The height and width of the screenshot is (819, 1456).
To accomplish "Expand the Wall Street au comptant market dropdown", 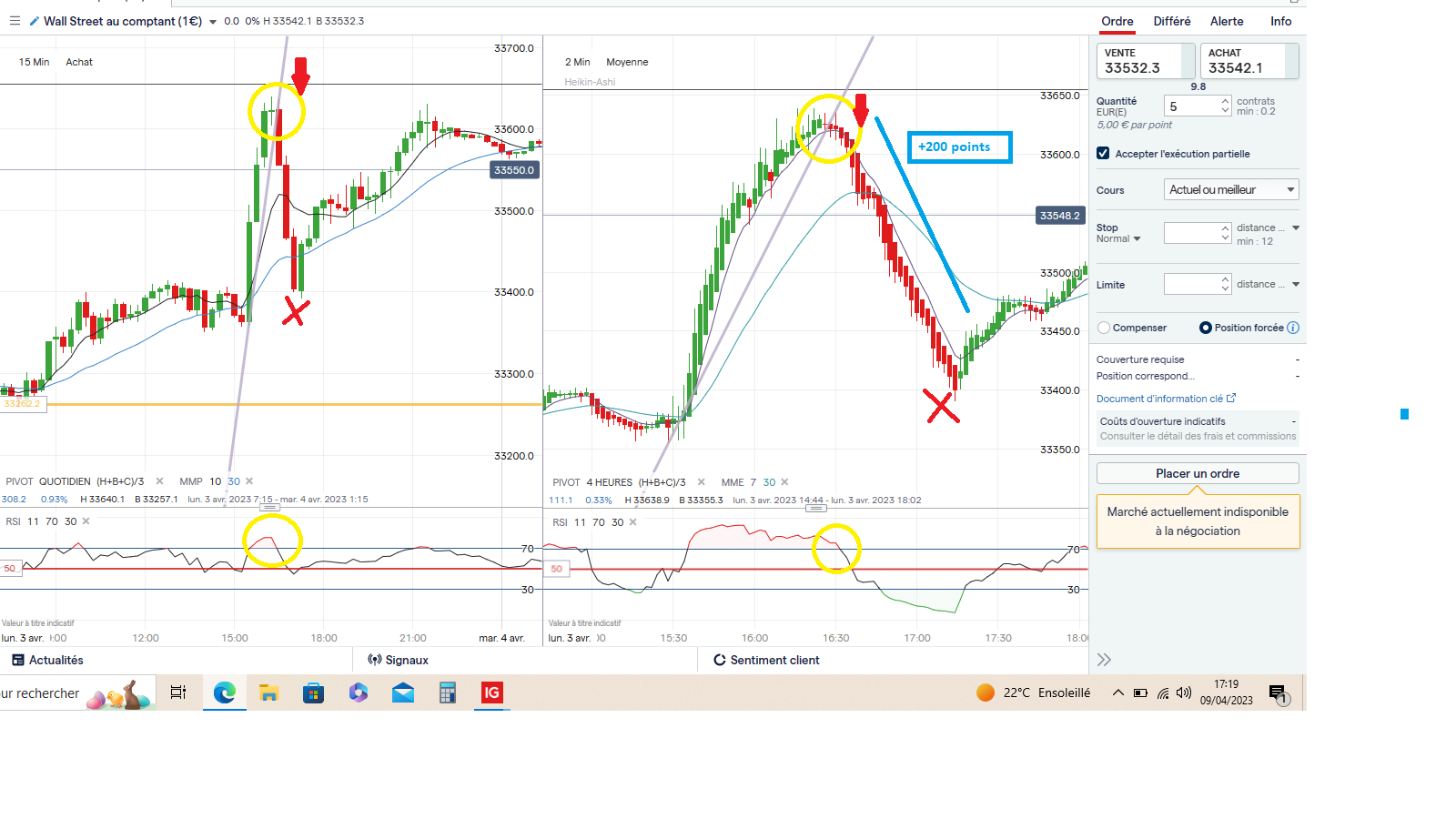I will (x=213, y=22).
